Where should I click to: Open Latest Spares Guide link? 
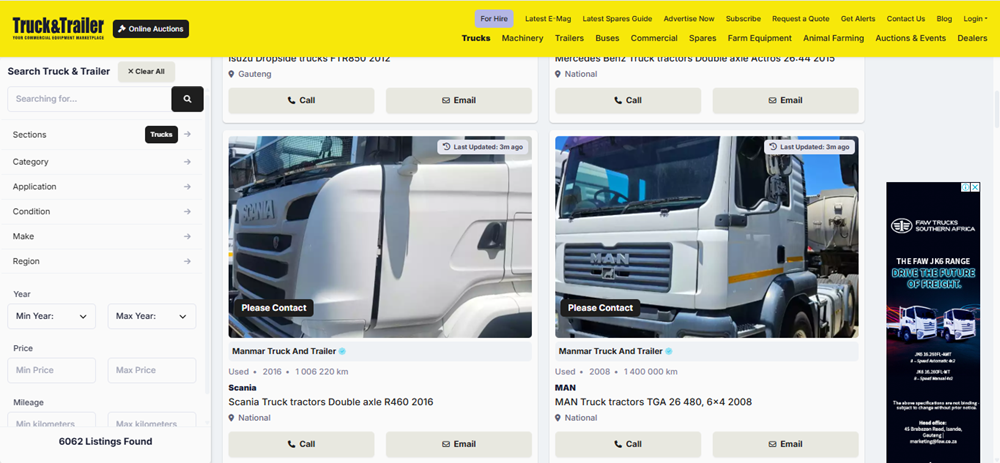coord(617,19)
